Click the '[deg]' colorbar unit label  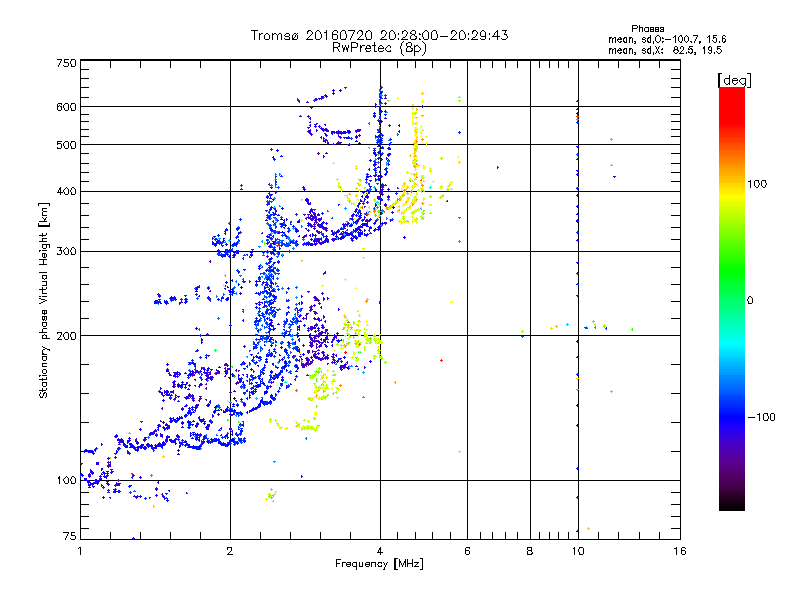tap(734, 80)
